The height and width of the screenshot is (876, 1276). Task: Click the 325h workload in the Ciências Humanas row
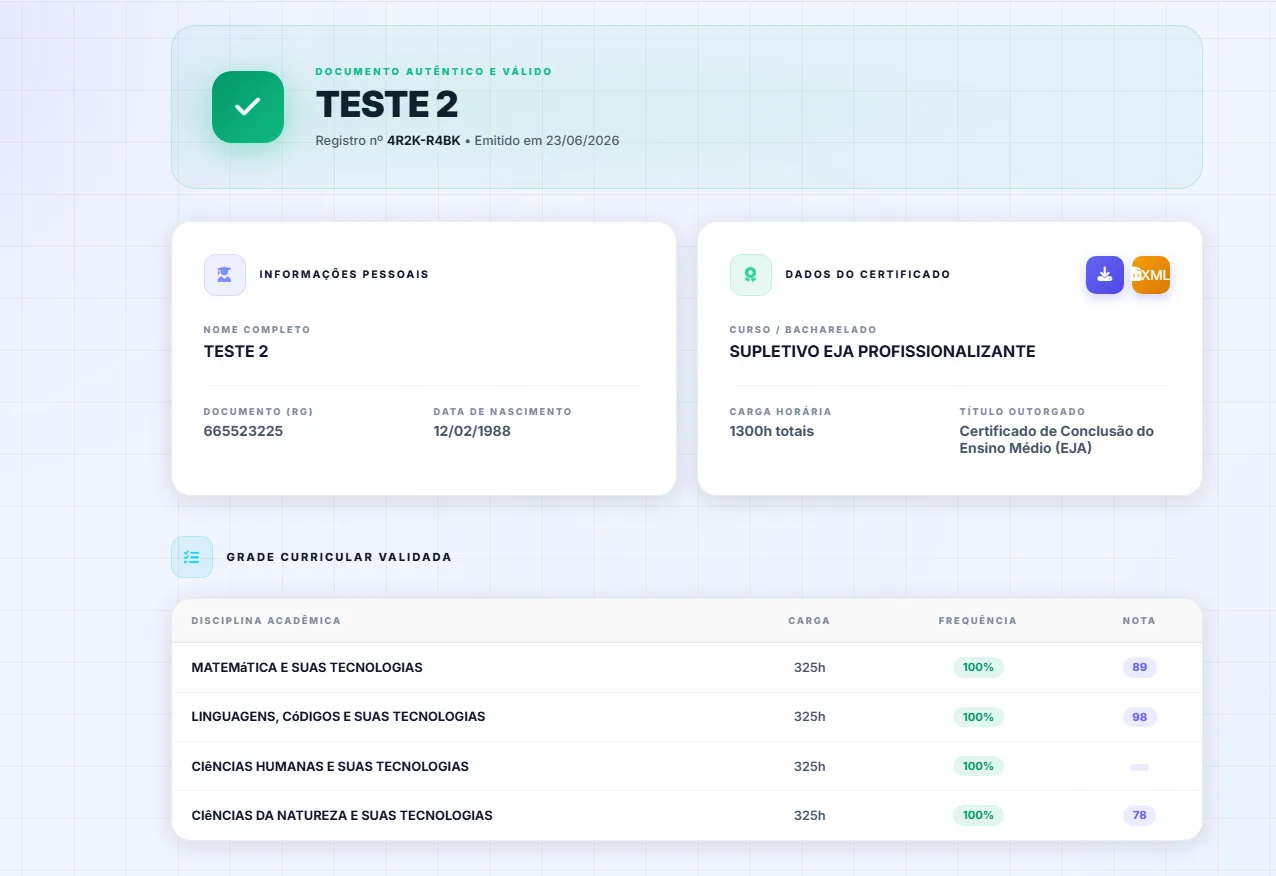pyautogui.click(x=810, y=767)
